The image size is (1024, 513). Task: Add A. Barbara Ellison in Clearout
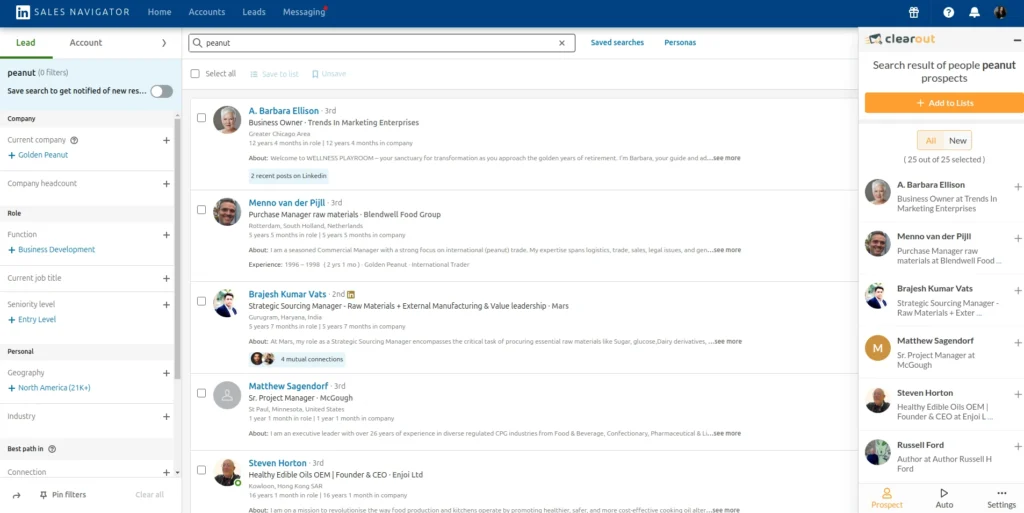pyautogui.click(x=1017, y=187)
